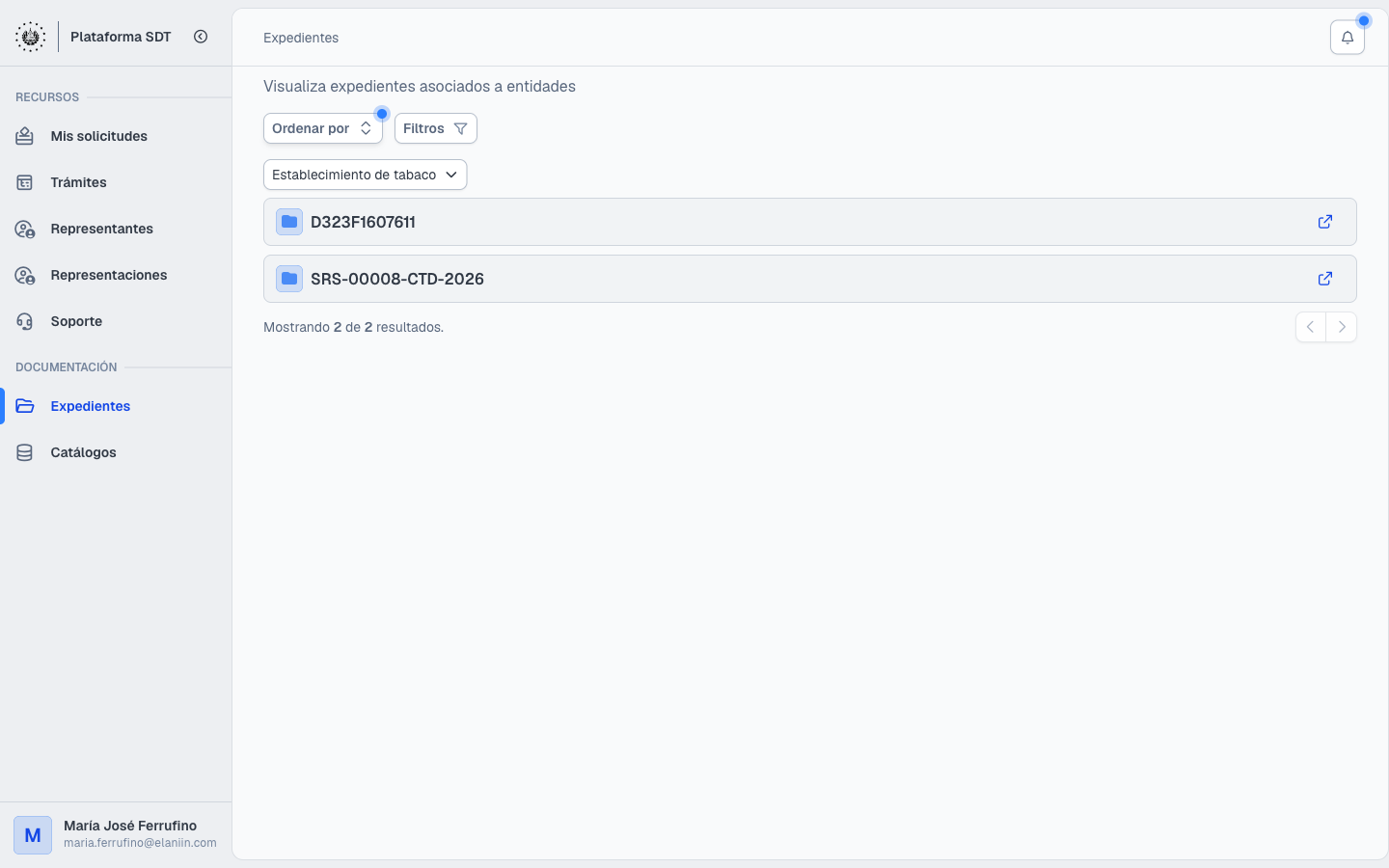This screenshot has width=1389, height=868.
Task: Click the Mostrando 2 de 2 resultados text
Action: click(x=353, y=327)
